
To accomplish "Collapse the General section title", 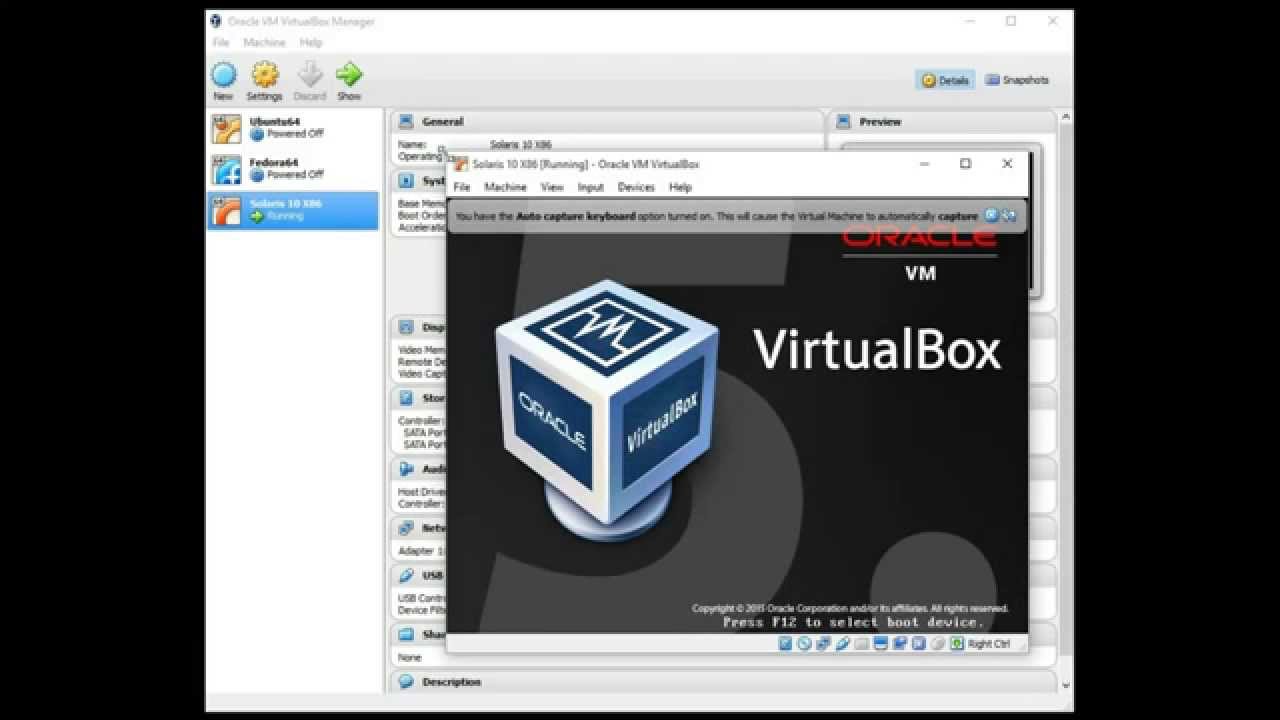I will [x=442, y=121].
